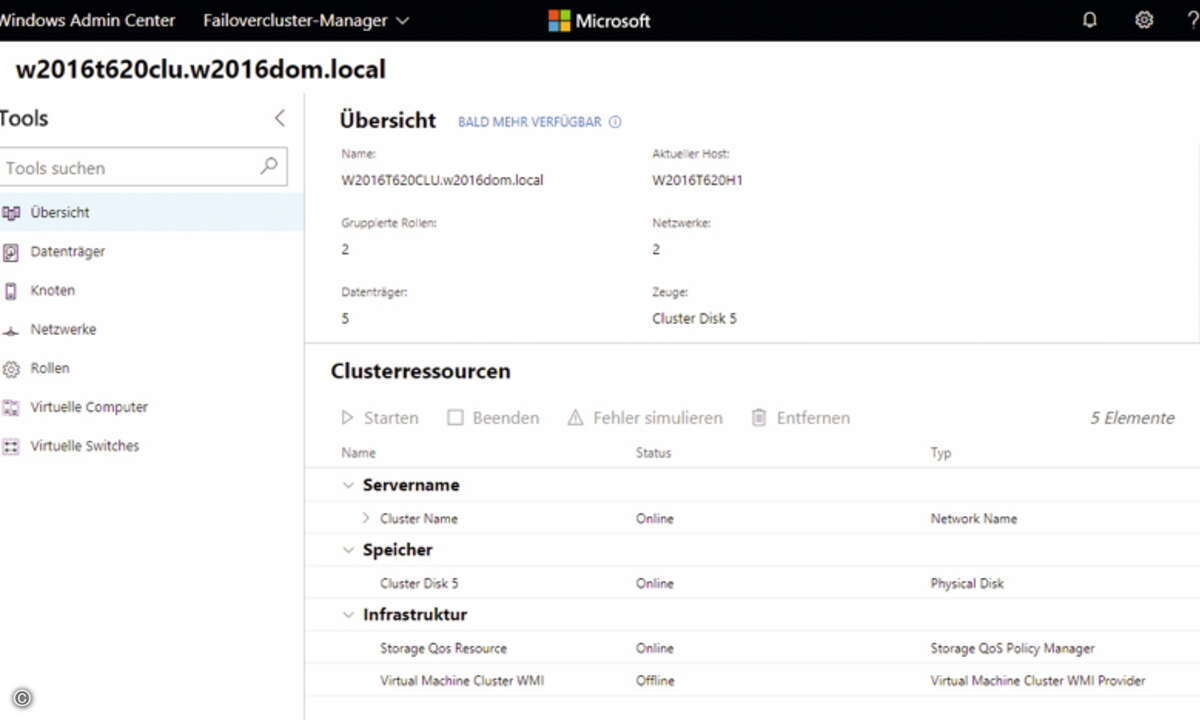Screen dimensions: 1200x720
Task: Click the info icon beside Bald mehr verfügbar
Action: [x=615, y=122]
